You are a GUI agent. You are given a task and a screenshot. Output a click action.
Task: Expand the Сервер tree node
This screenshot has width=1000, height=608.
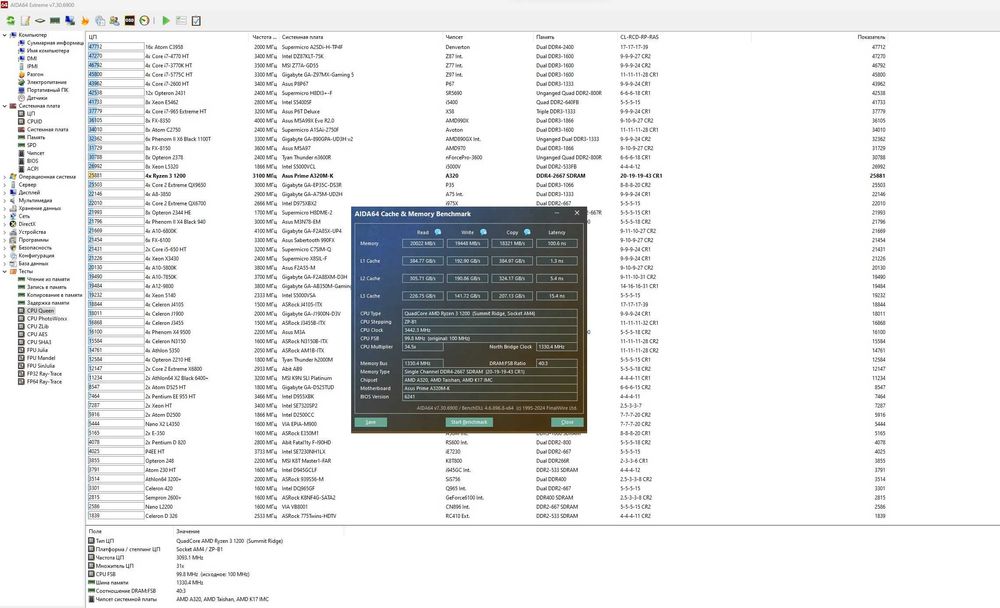[4, 184]
